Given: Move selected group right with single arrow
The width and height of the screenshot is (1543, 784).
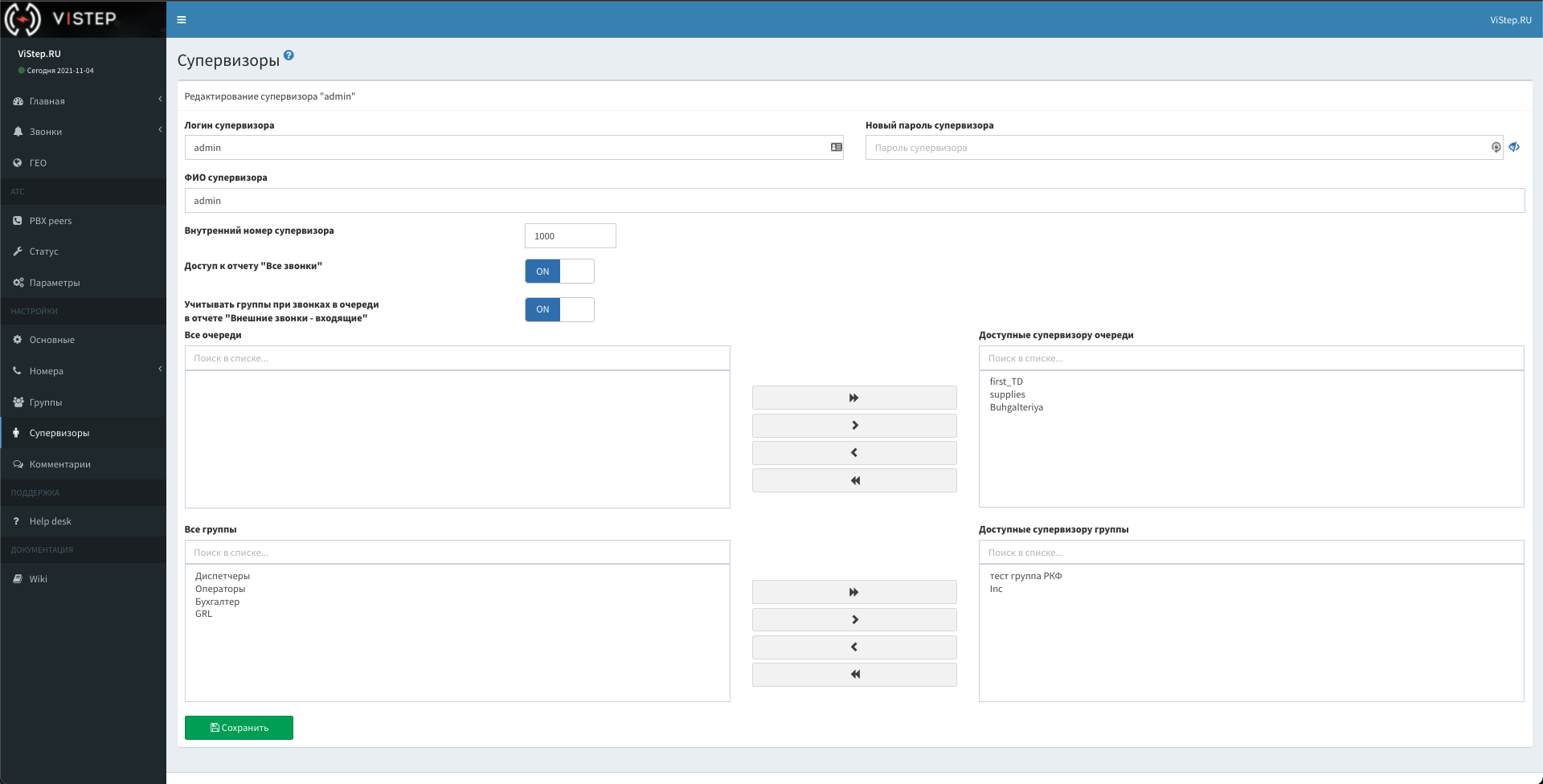Looking at the screenshot, I should (x=853, y=619).
